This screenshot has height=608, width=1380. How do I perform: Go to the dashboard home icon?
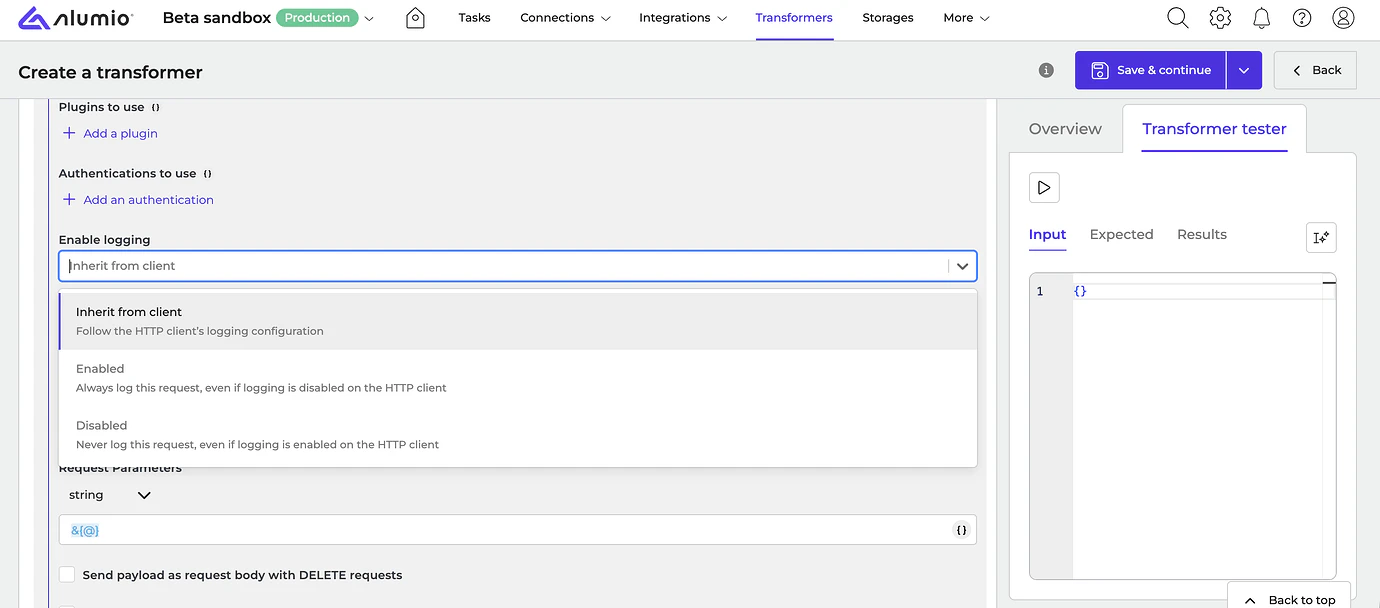pyautogui.click(x=415, y=18)
